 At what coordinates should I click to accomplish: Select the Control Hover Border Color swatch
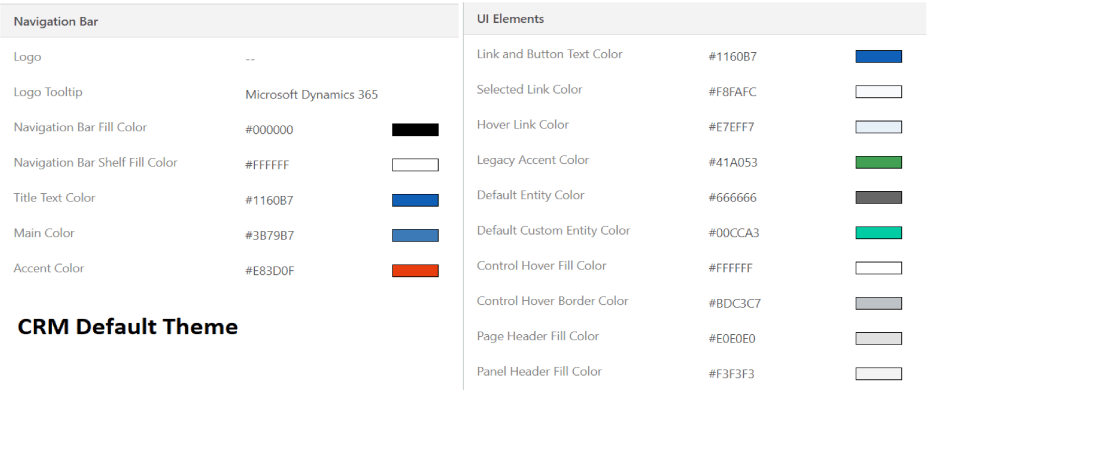[x=878, y=303]
